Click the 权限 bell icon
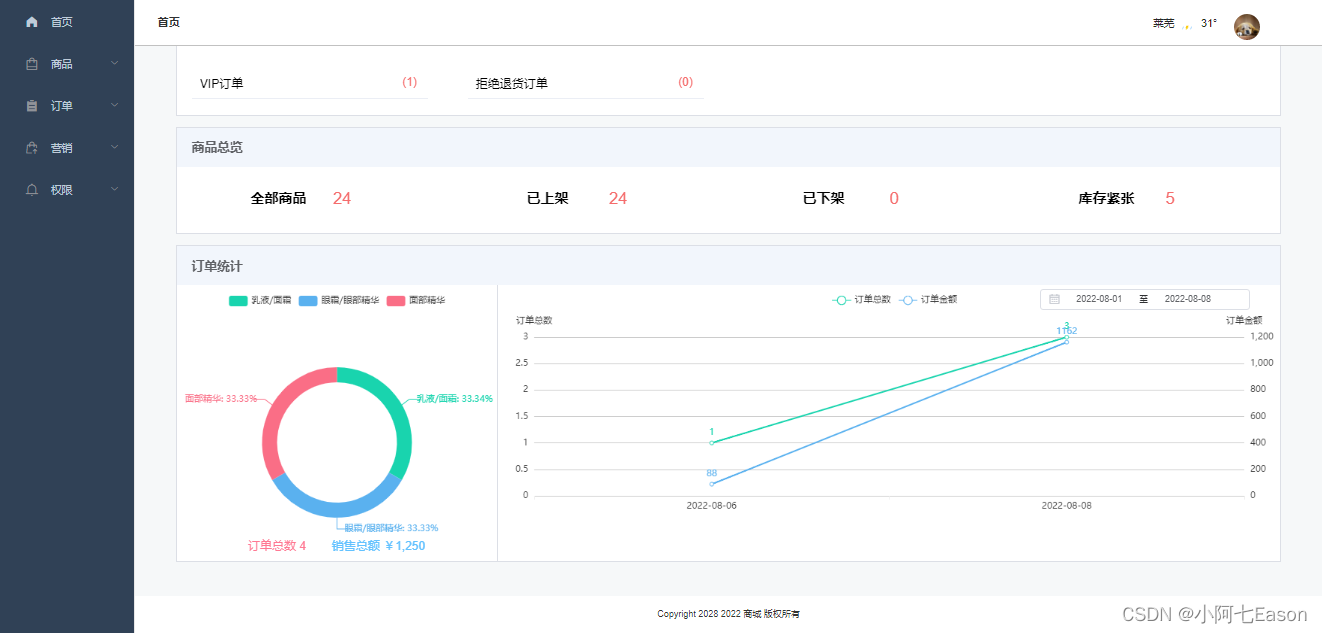Image resolution: width=1322 pixels, height=633 pixels. click(32, 189)
